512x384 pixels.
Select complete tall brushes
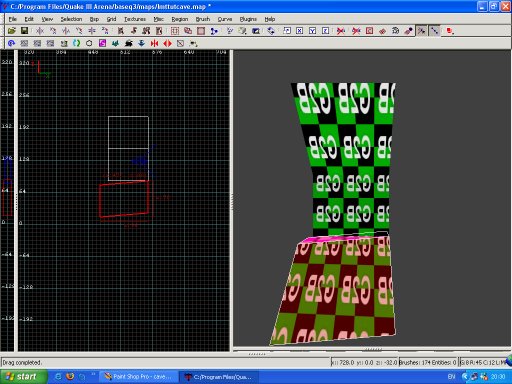point(120,31)
